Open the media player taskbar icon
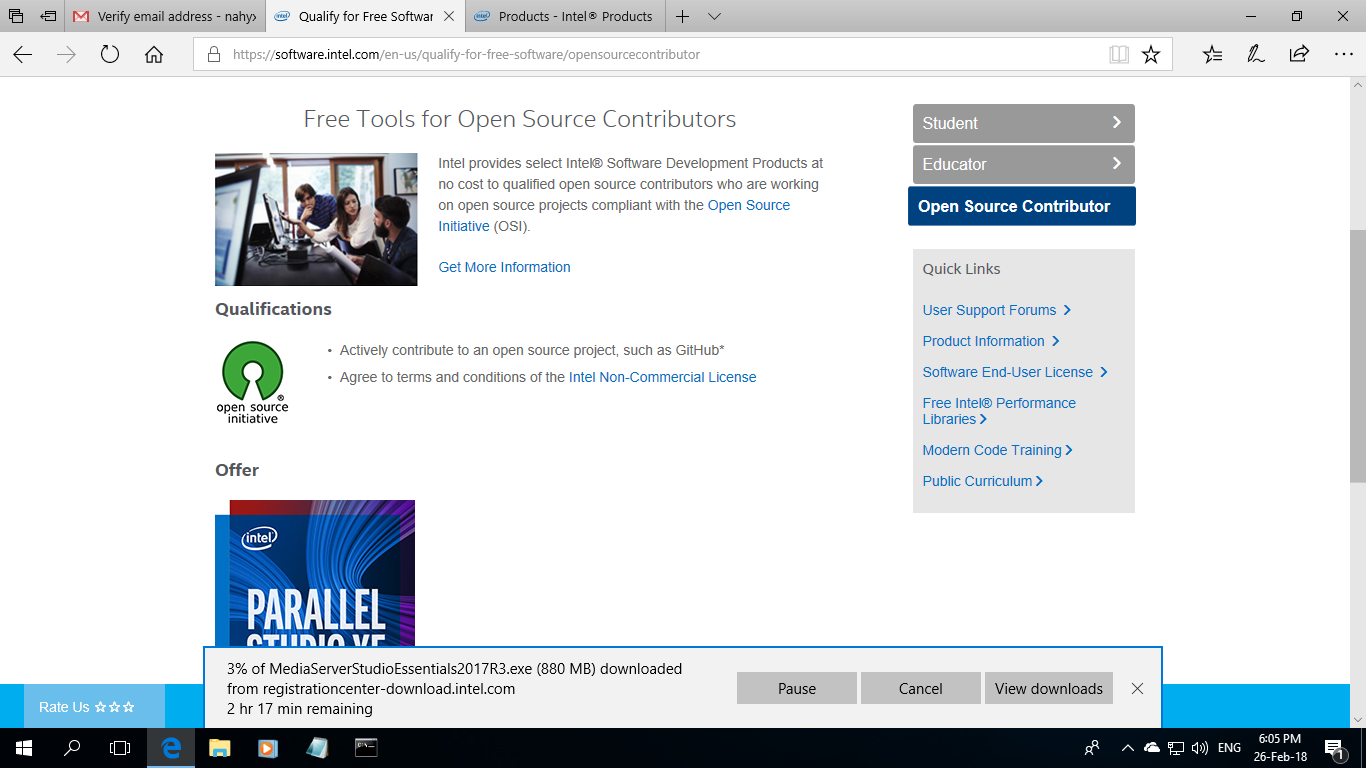1366x768 pixels. pos(267,748)
